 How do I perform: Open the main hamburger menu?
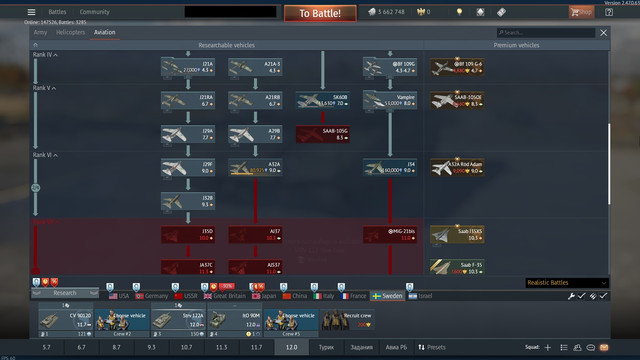click(x=31, y=12)
